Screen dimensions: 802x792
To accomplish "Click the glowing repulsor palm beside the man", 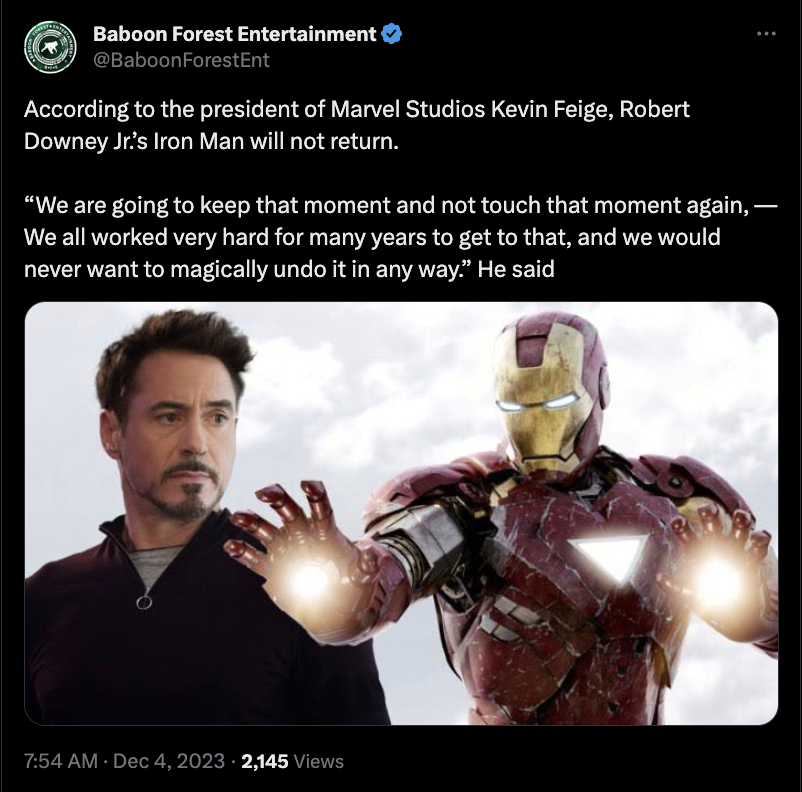I will (306, 577).
